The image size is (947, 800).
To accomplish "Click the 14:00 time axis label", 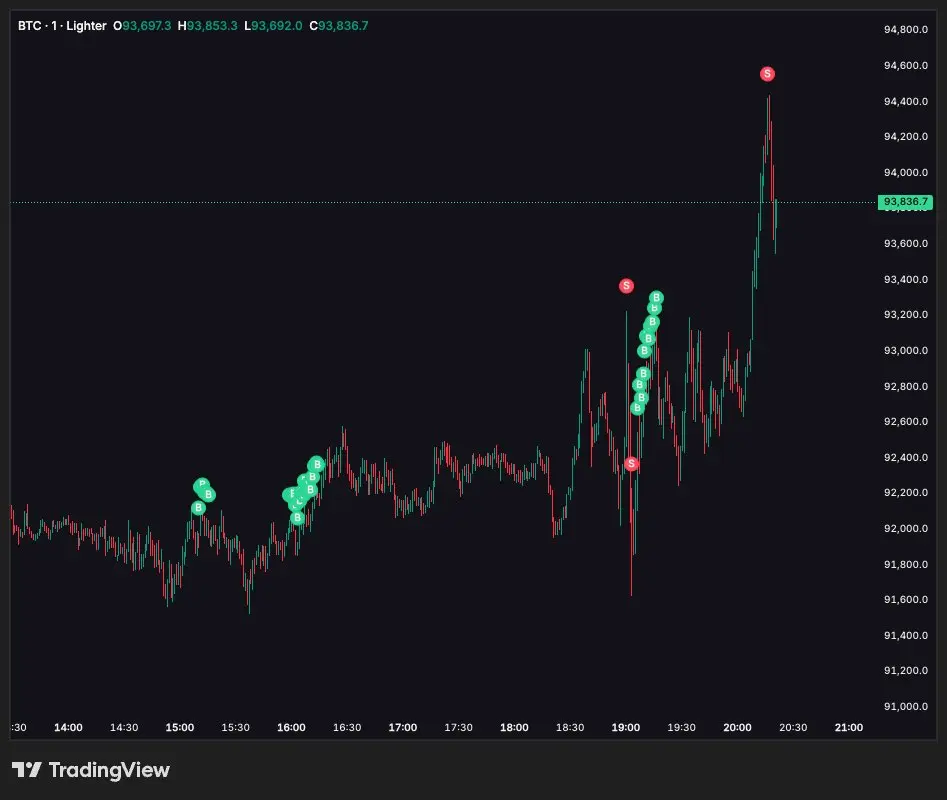I will tap(68, 728).
